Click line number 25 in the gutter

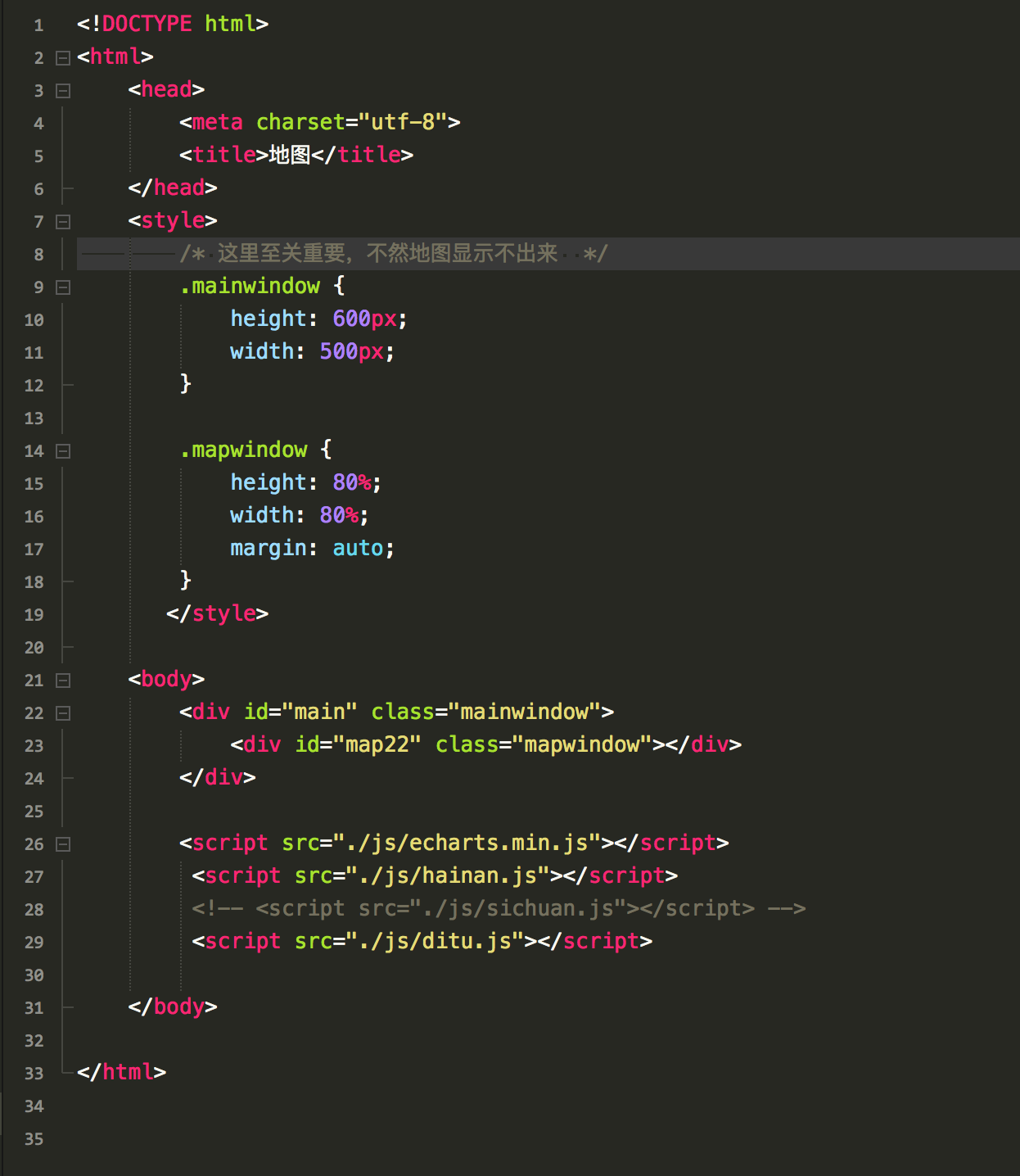coord(34,812)
